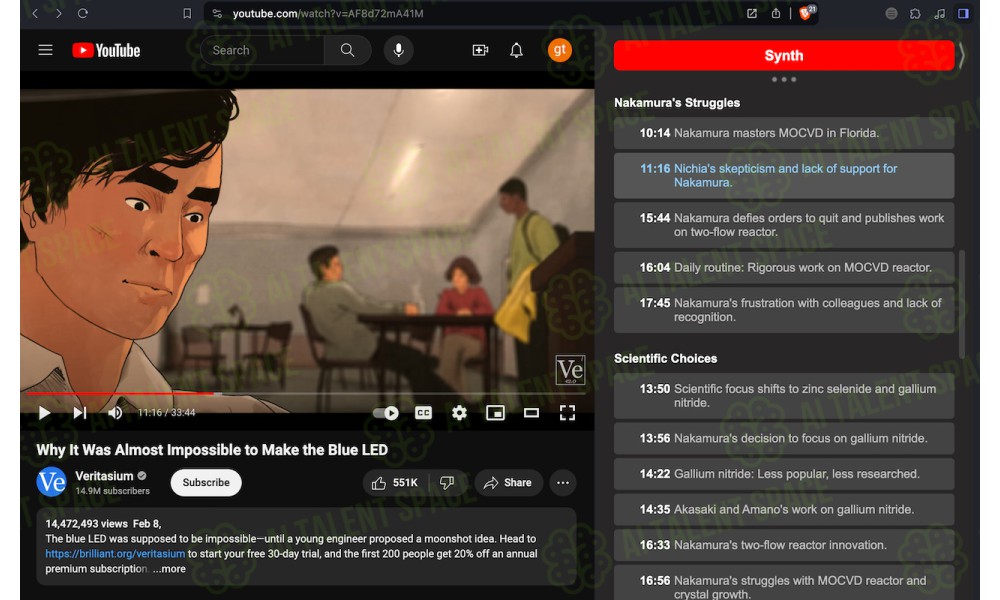Enter full screen mode
1000x600 pixels.
click(x=567, y=413)
